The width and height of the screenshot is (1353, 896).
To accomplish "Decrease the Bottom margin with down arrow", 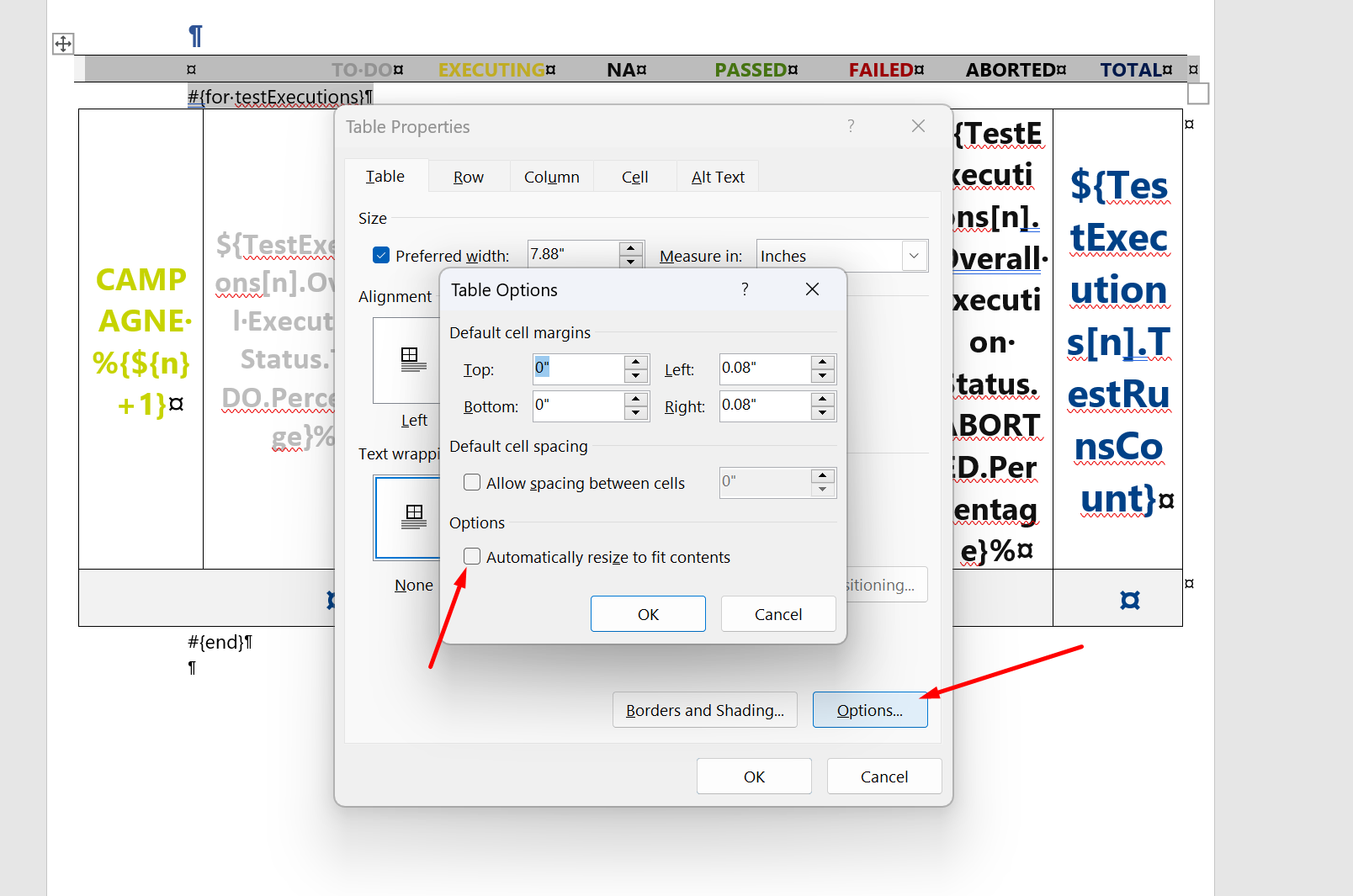I will pos(636,413).
